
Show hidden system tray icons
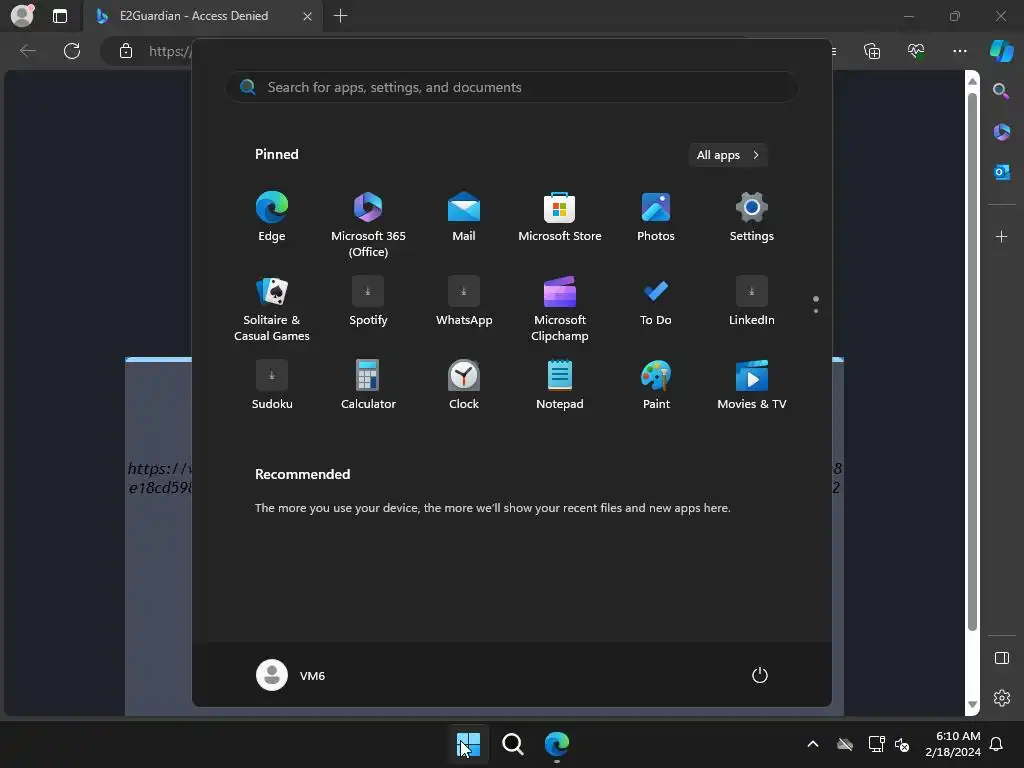pos(812,744)
